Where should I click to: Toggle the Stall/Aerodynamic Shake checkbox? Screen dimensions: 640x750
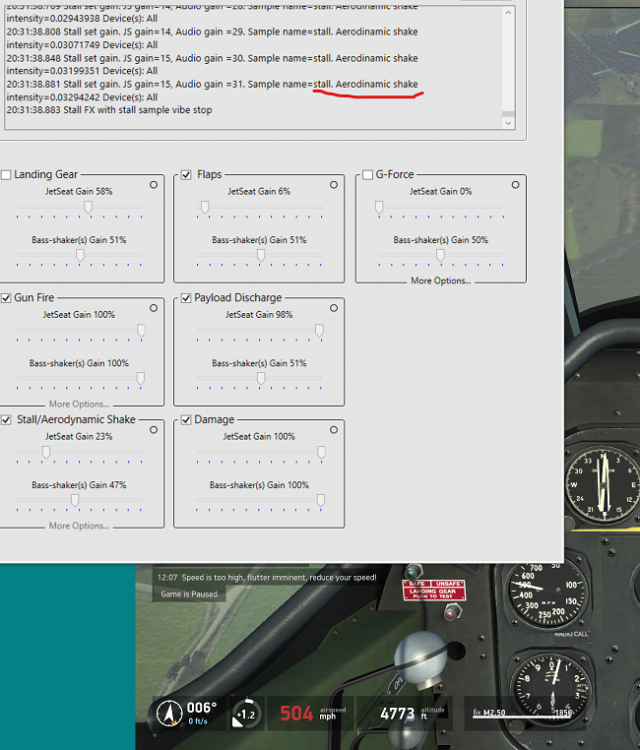(x=6, y=420)
